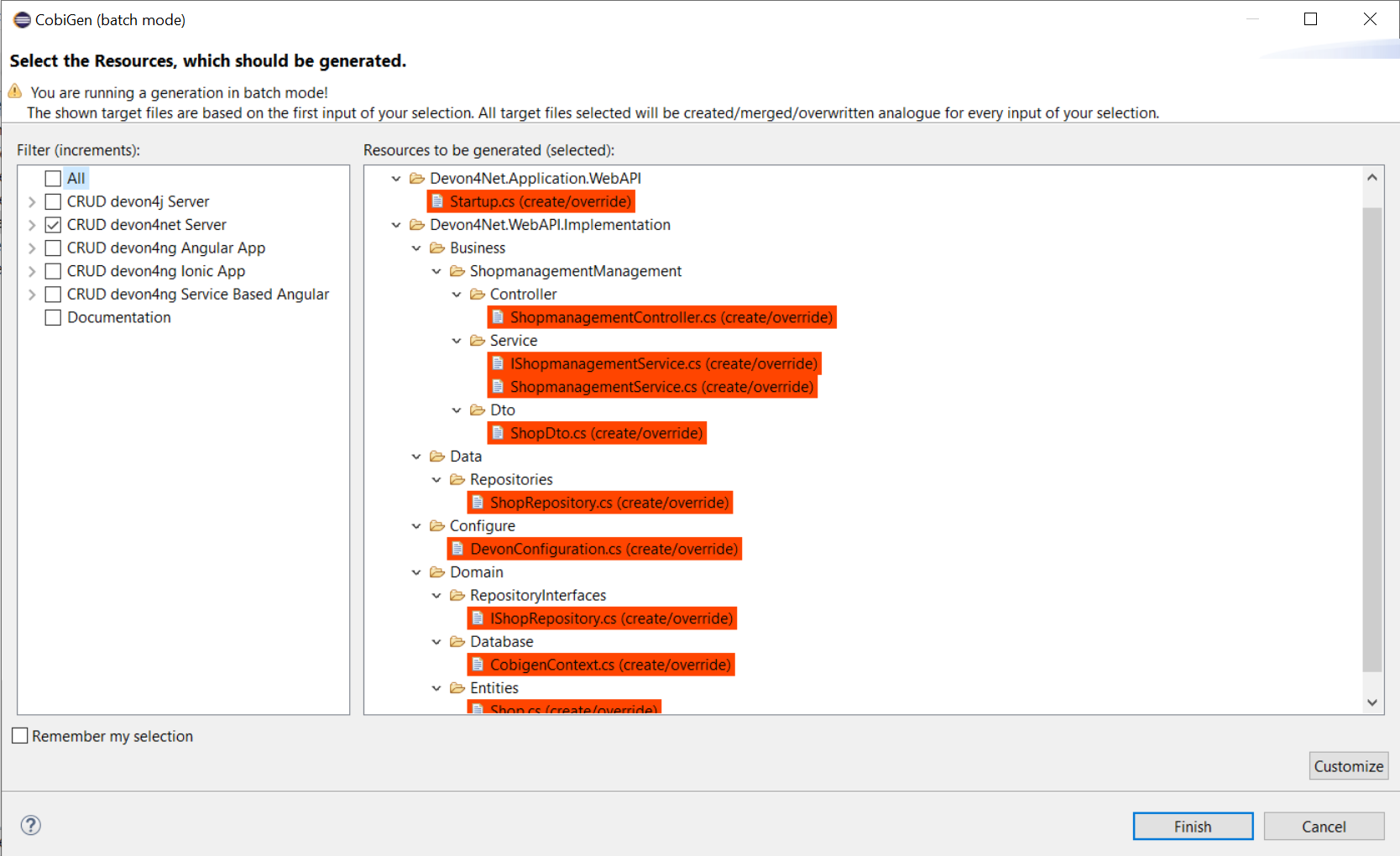Enable the Remember my selection checkbox
1400x856 pixels.
pyautogui.click(x=20, y=736)
